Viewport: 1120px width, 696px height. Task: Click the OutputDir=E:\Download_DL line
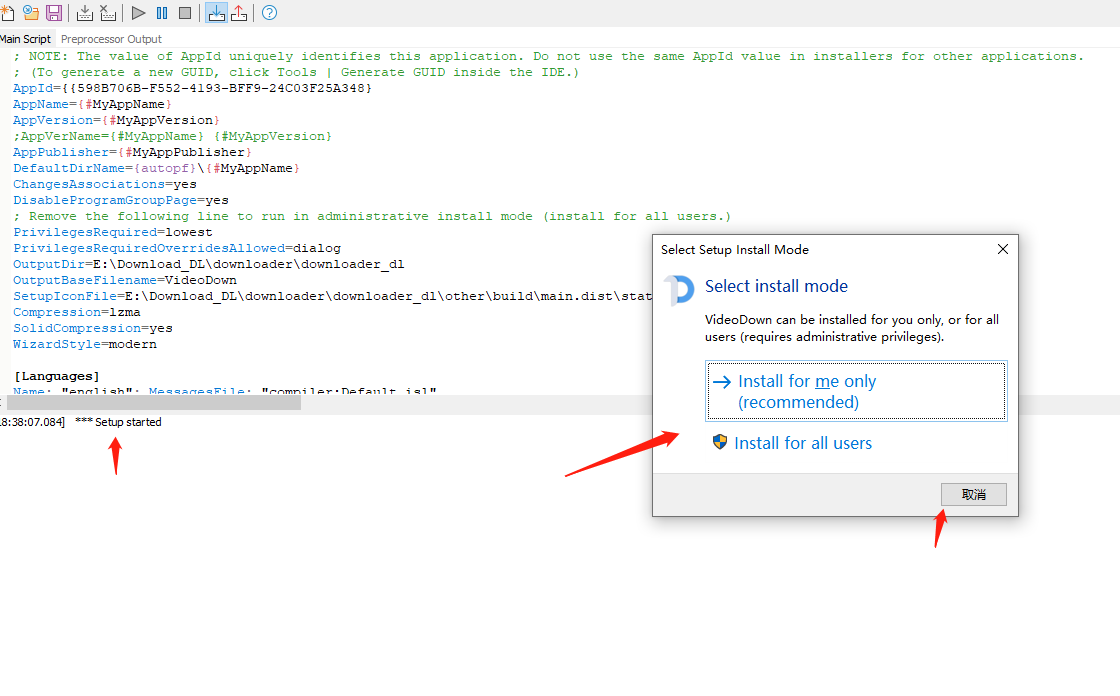tap(209, 264)
